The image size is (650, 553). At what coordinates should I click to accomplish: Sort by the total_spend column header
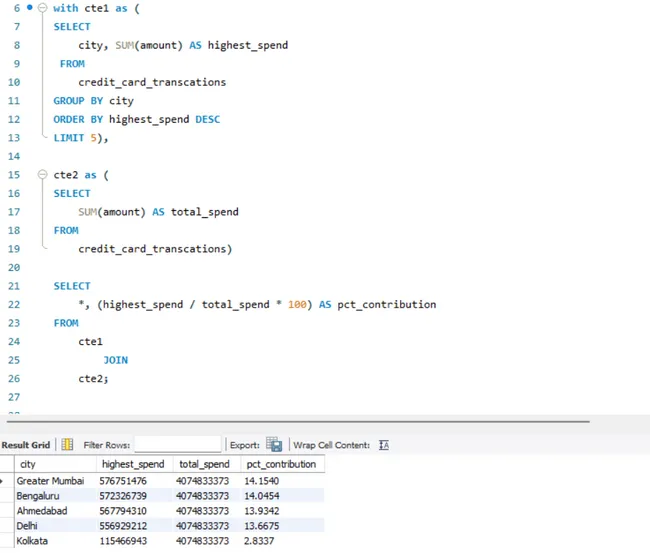pyautogui.click(x=204, y=464)
